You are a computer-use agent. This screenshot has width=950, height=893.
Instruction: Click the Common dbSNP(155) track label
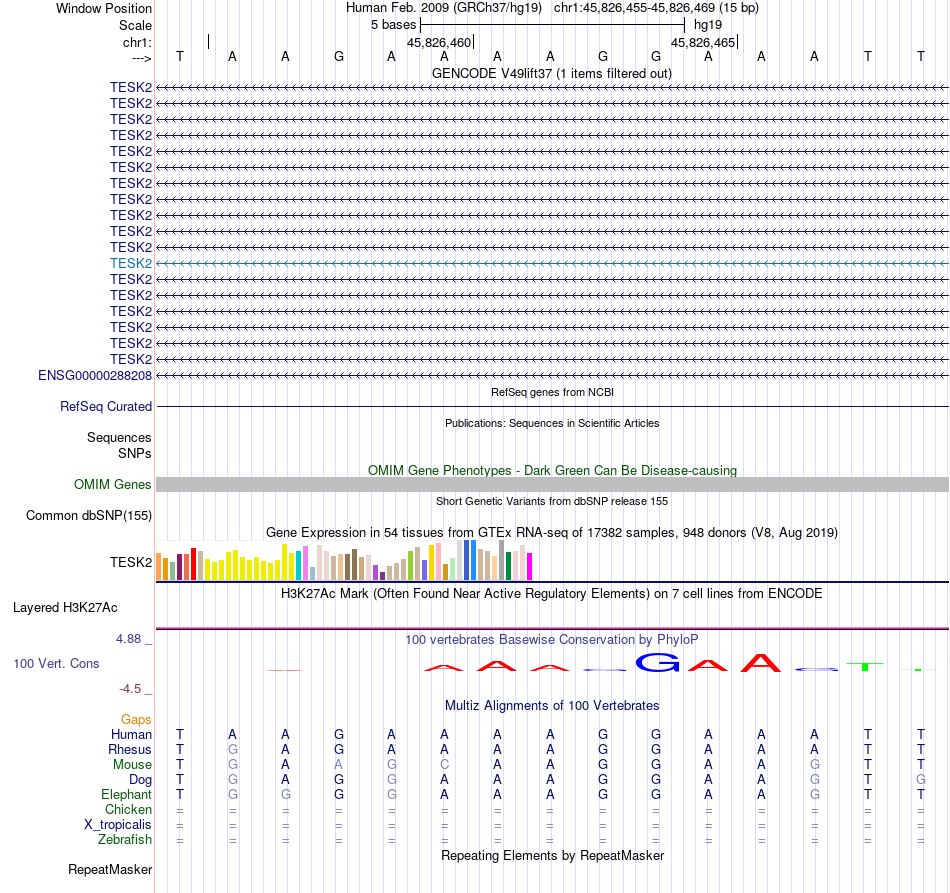(x=89, y=516)
